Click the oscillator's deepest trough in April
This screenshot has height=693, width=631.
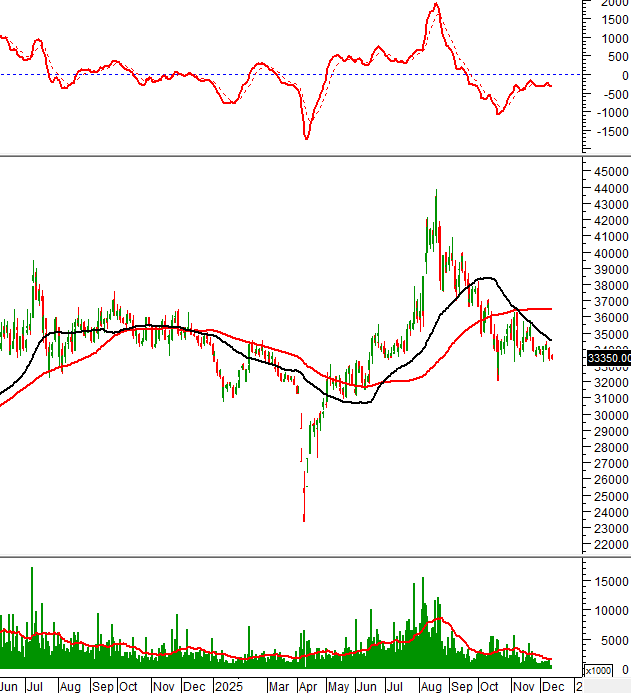tap(306, 138)
